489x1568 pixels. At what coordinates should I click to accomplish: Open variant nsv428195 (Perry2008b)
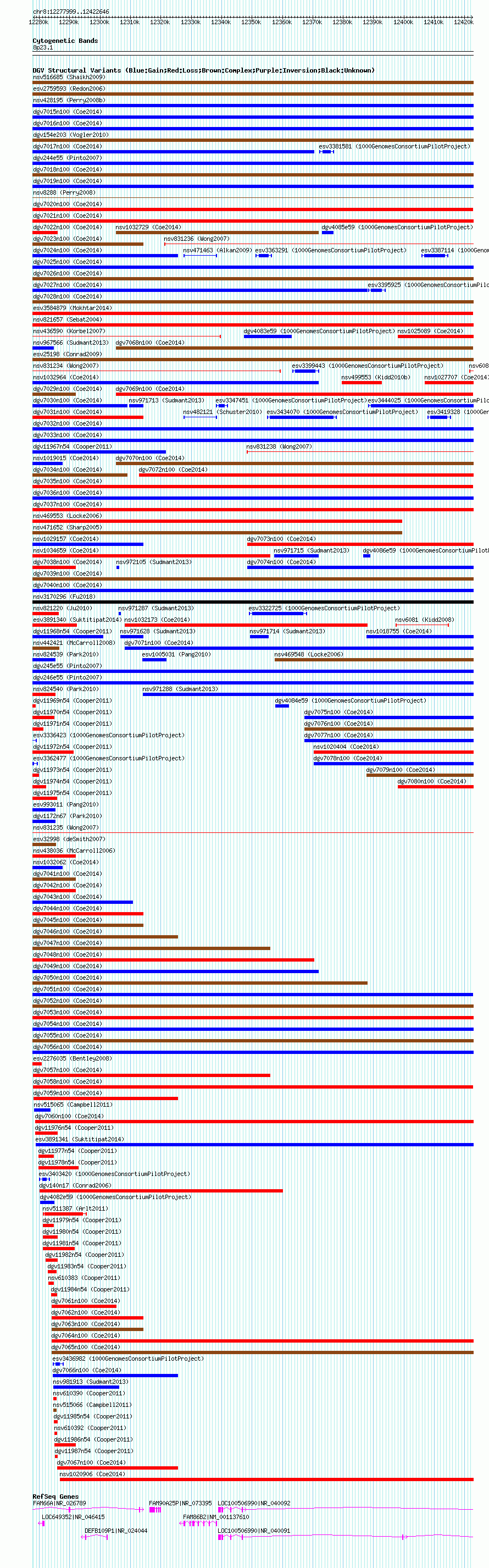point(69,101)
